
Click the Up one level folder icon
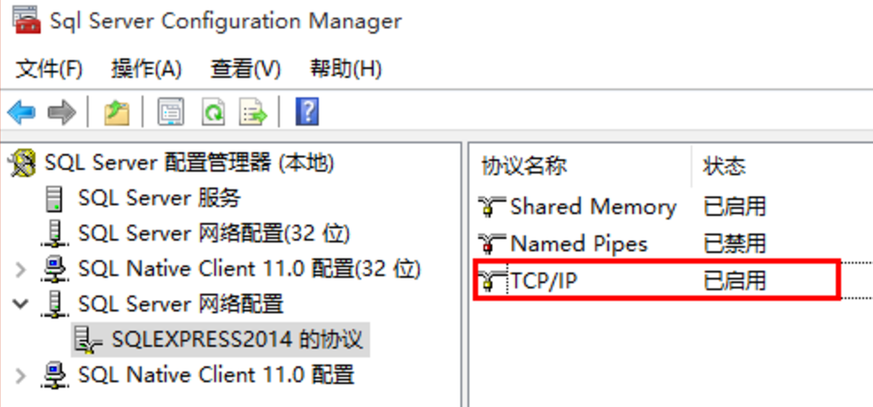coord(116,113)
